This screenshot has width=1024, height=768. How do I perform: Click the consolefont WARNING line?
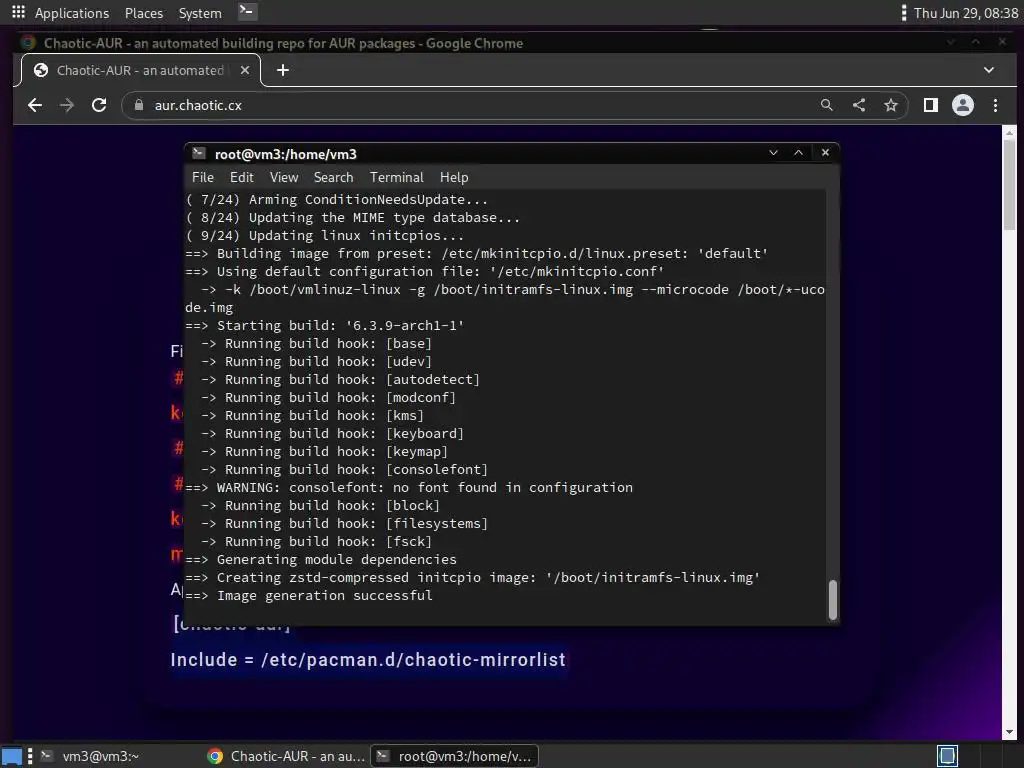coord(409,488)
